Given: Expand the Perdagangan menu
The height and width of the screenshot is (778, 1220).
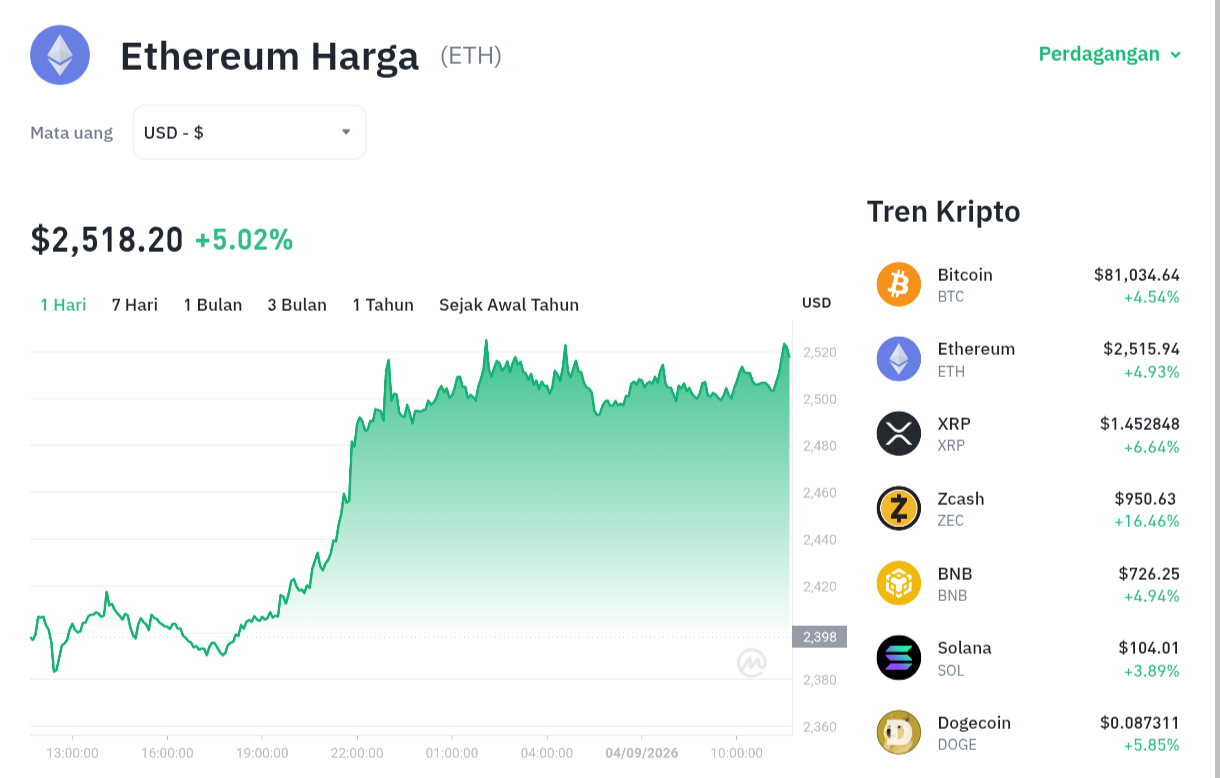Looking at the screenshot, I should (1110, 54).
